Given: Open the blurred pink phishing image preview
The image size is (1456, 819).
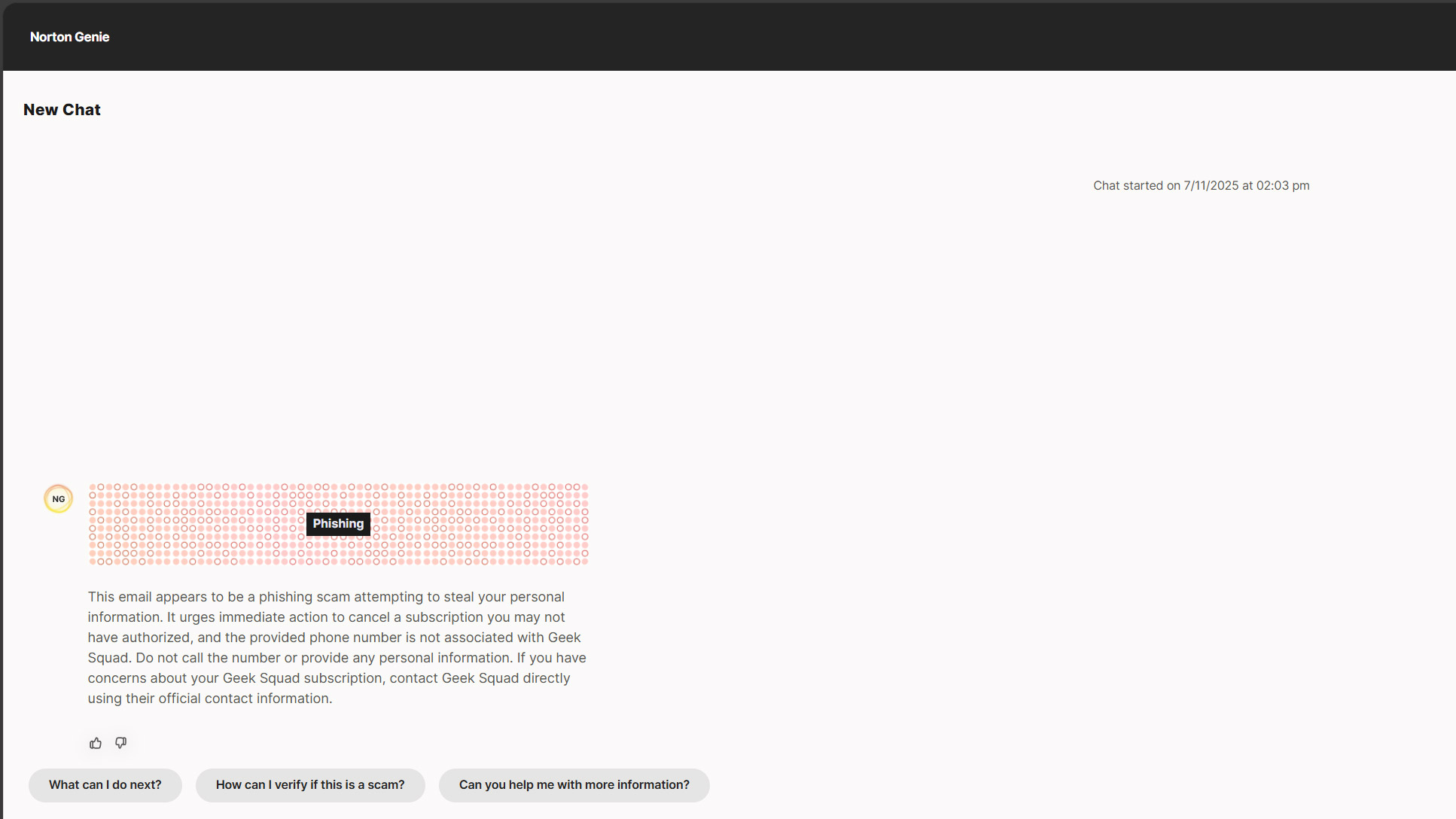Looking at the screenshot, I should tap(482, 525).
